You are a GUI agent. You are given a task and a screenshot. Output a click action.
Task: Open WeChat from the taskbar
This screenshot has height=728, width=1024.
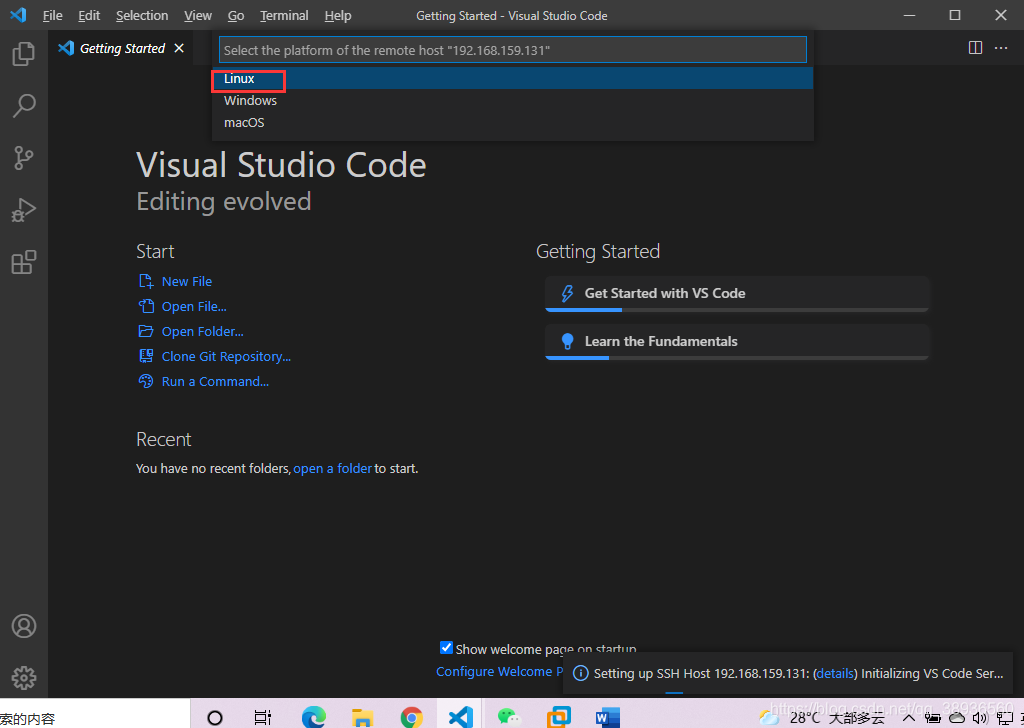coord(509,718)
